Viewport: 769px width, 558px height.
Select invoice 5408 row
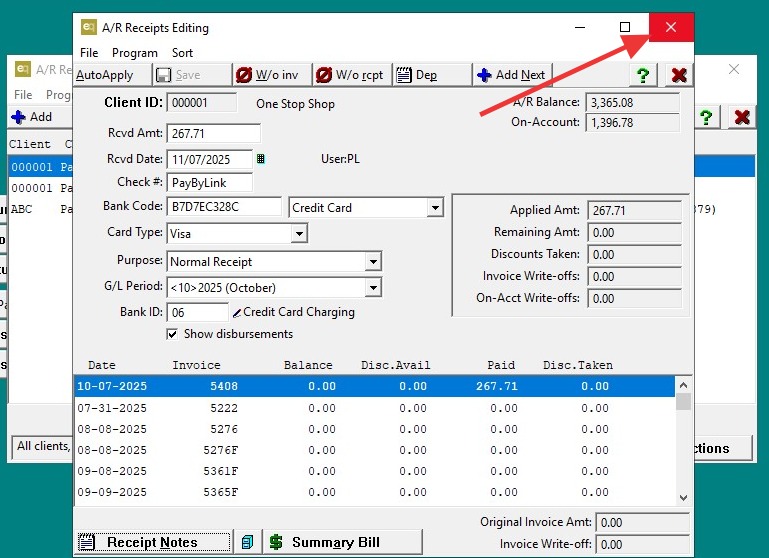pyautogui.click(x=375, y=386)
